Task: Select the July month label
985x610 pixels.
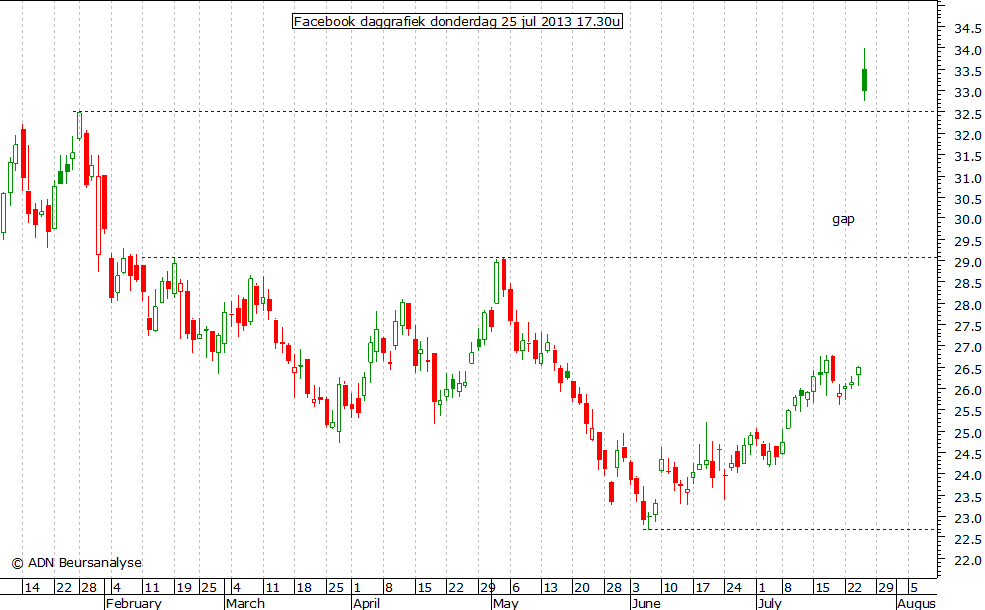Action: point(770,603)
